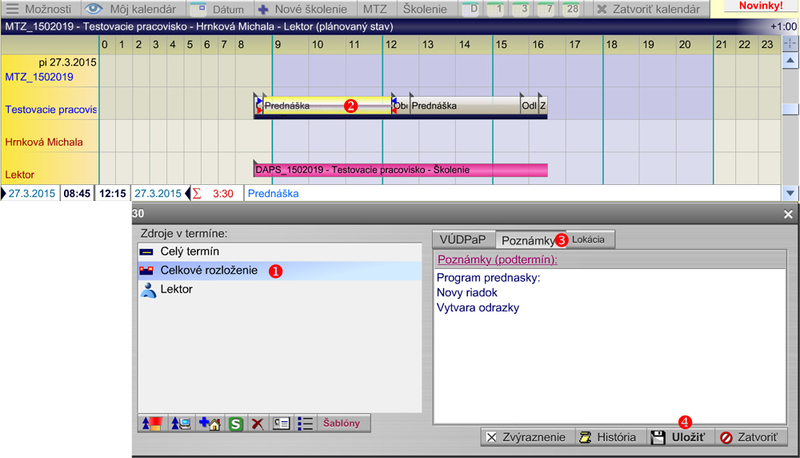Select Lektor in the sources list
The width and height of the screenshot is (800, 458).
(x=176, y=289)
